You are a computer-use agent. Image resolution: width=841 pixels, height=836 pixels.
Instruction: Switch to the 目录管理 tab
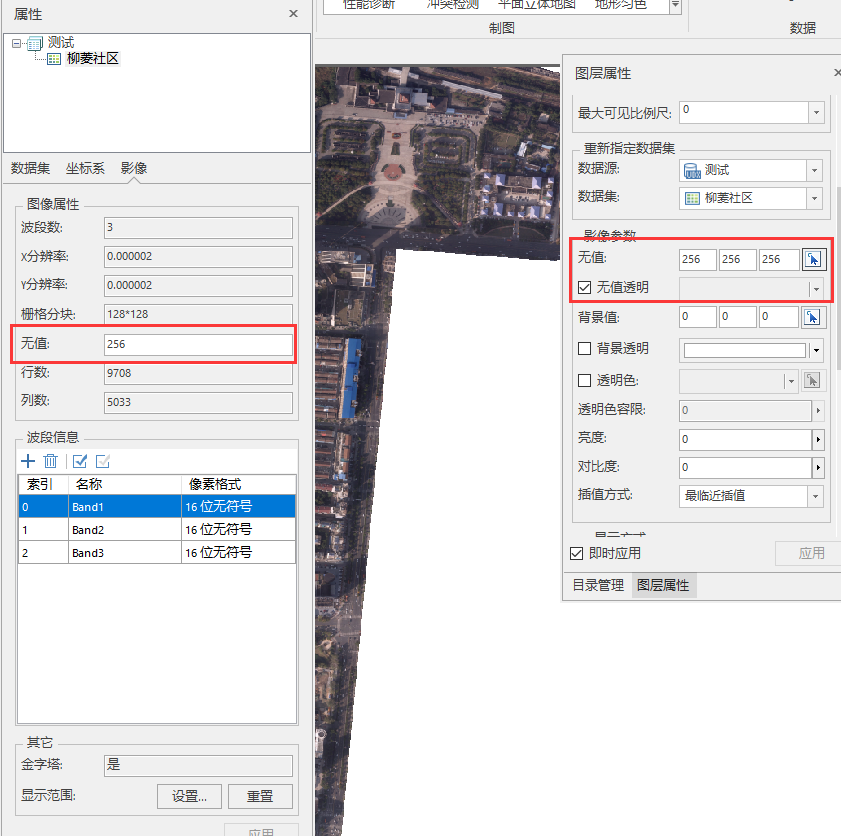598,585
